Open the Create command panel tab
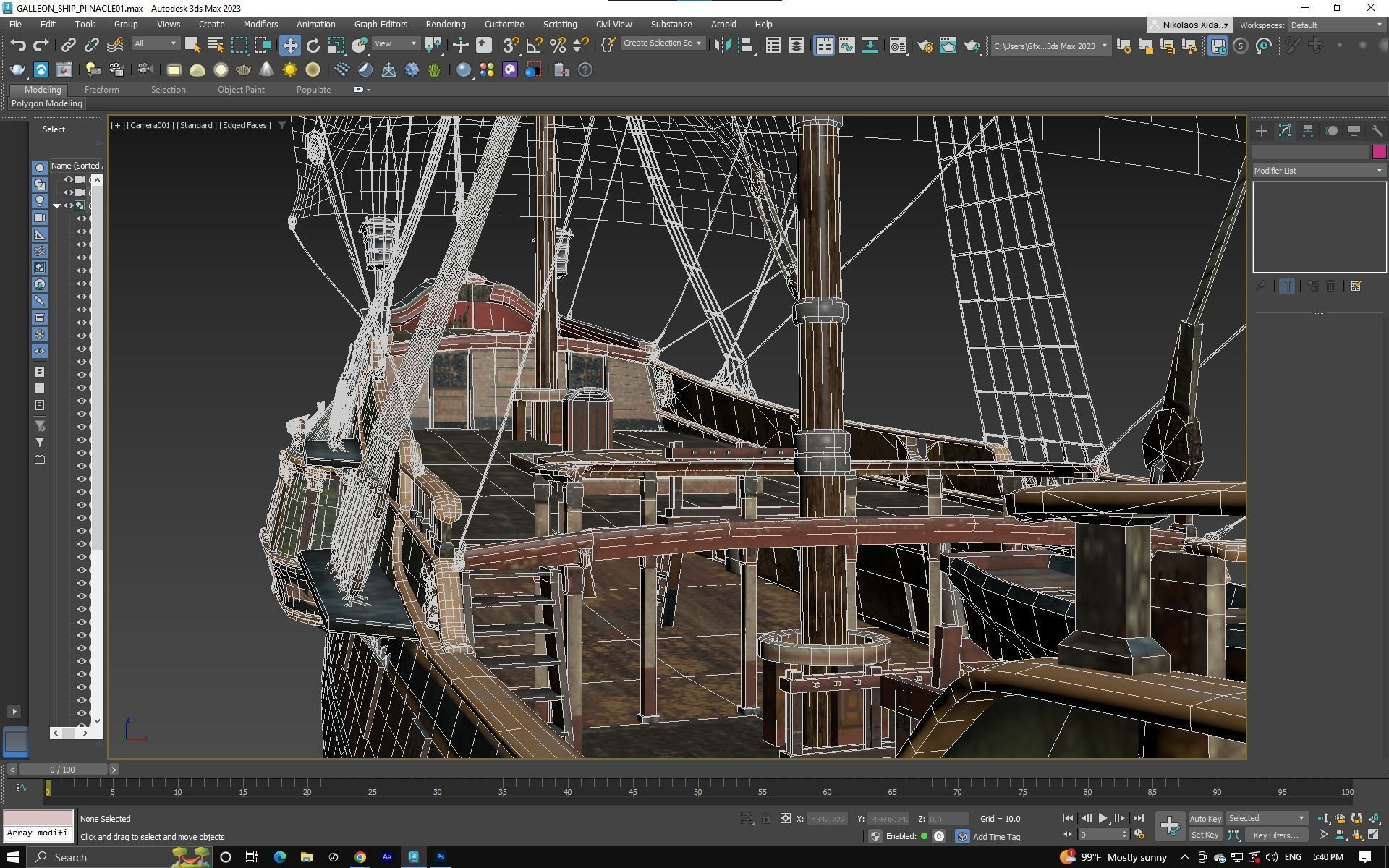Image resolution: width=1389 pixels, height=868 pixels. 1262,131
